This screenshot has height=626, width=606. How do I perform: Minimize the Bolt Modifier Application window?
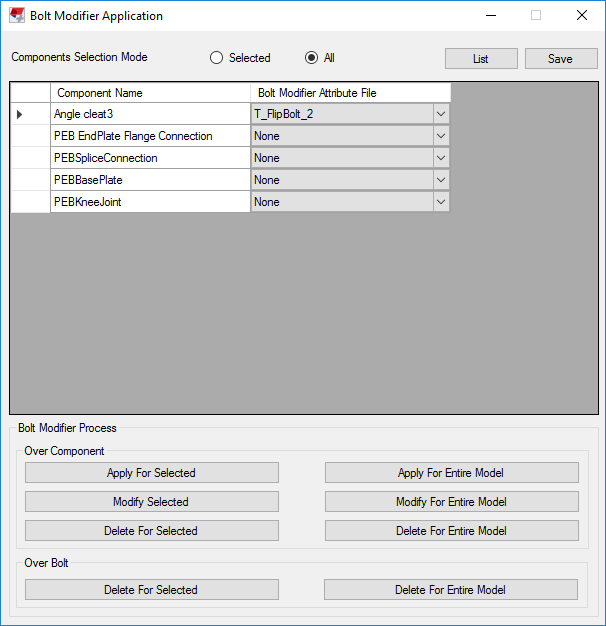tap(491, 16)
